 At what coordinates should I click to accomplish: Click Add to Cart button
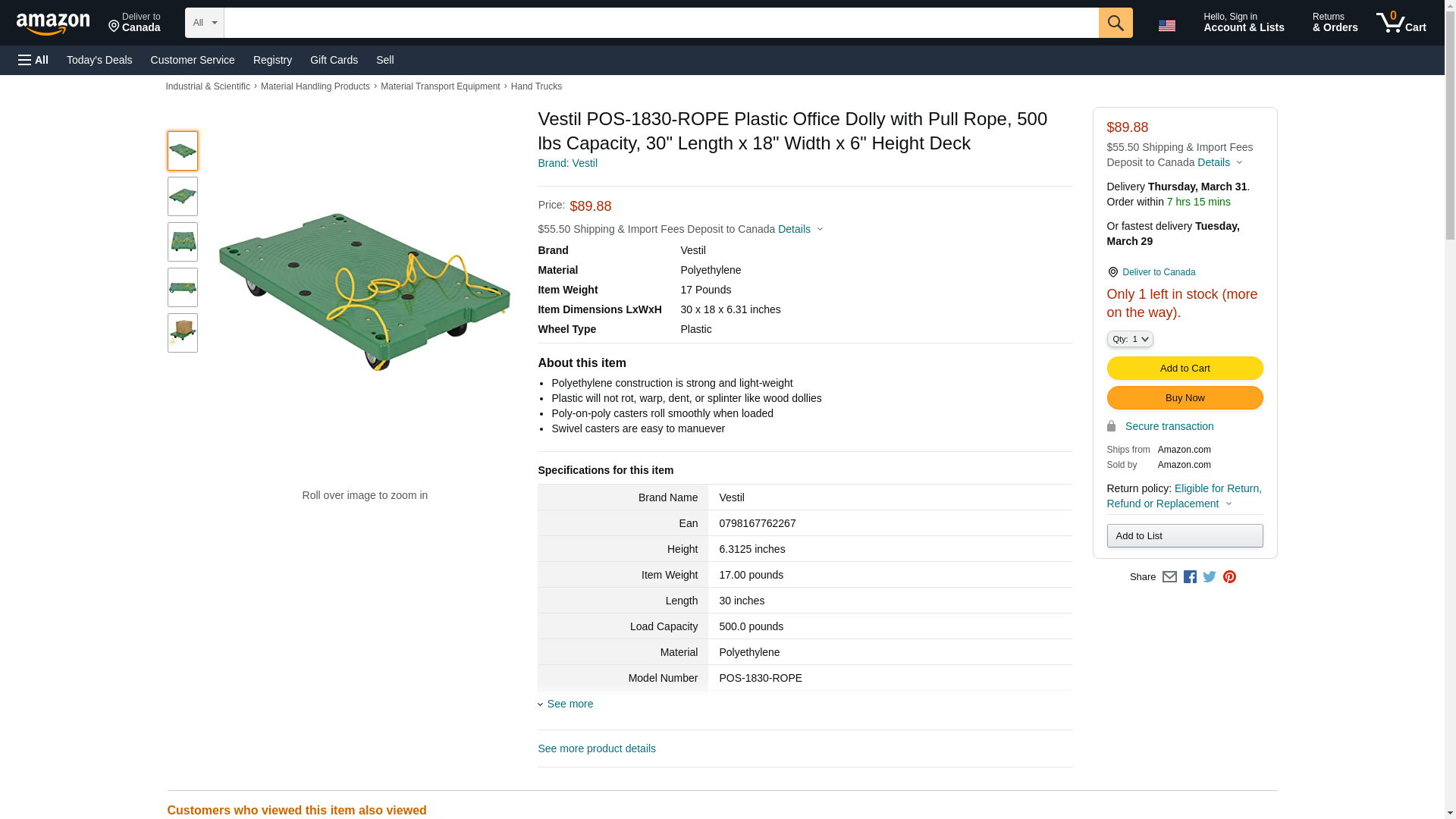[x=1185, y=368]
